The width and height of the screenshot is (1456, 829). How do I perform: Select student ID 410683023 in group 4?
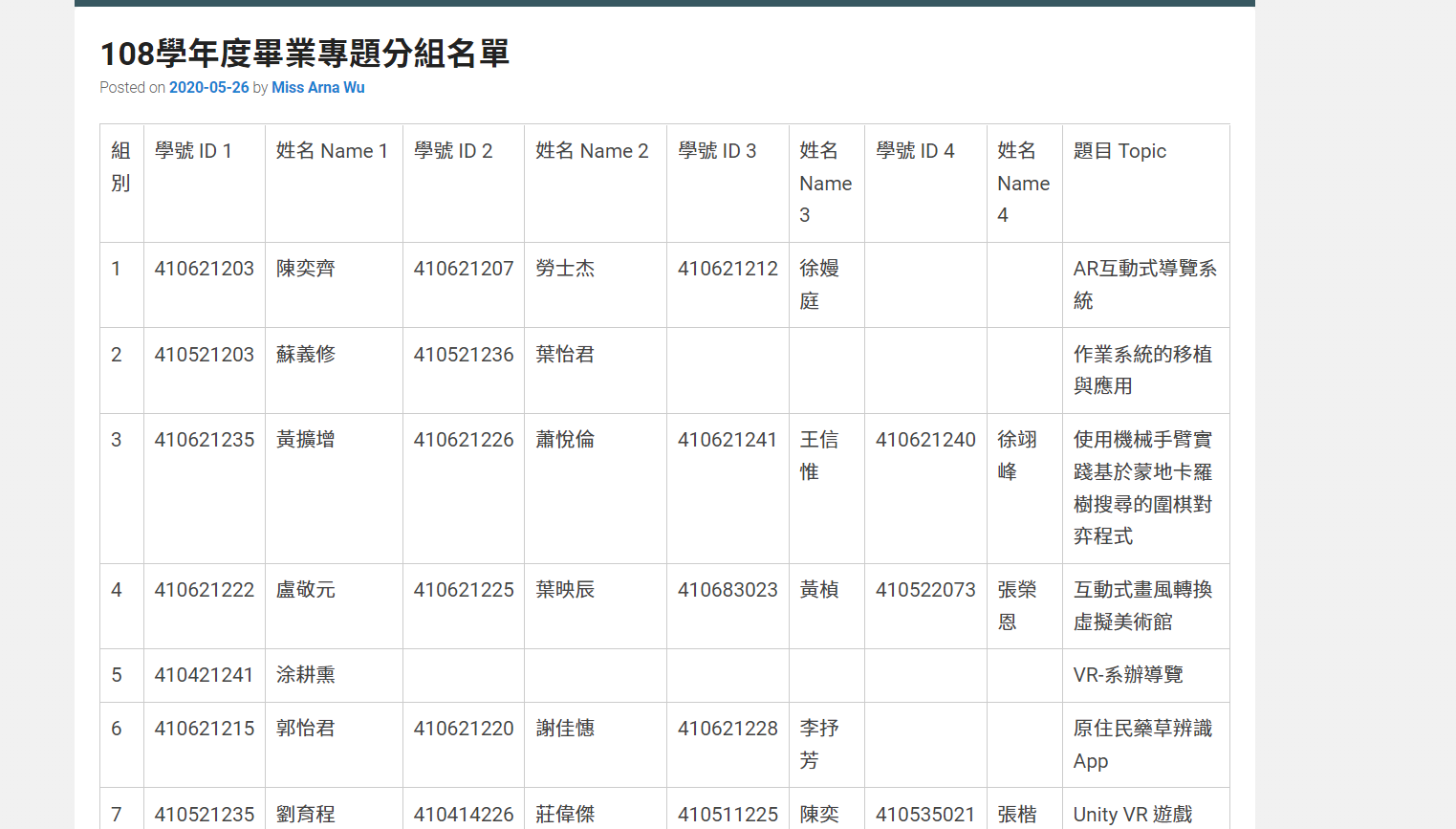(x=728, y=590)
